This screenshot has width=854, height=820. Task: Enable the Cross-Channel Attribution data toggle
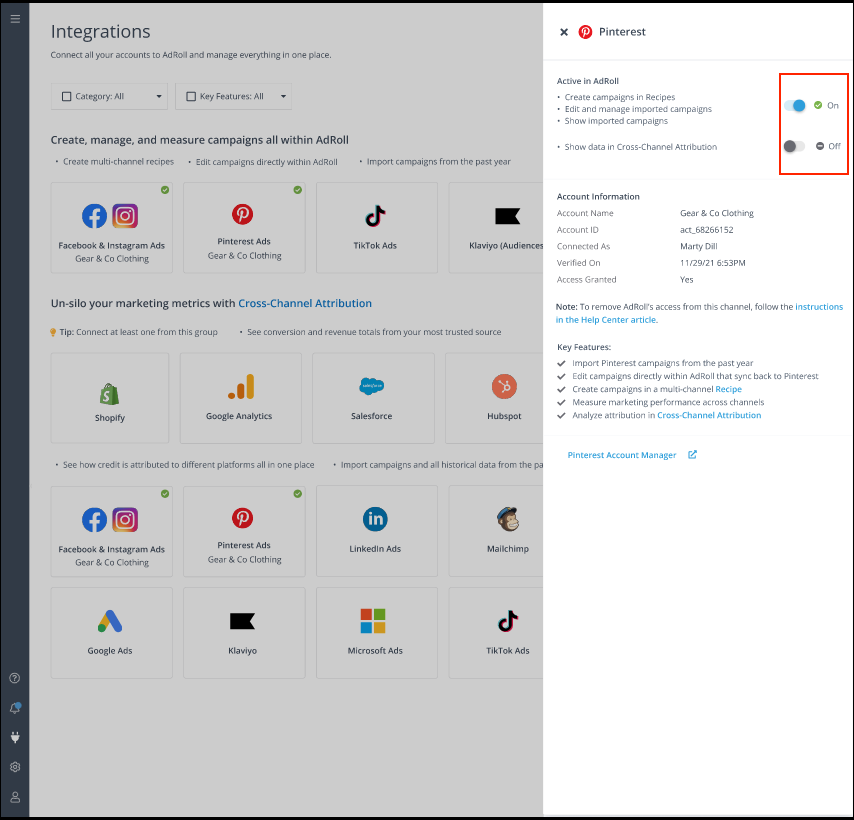(794, 146)
